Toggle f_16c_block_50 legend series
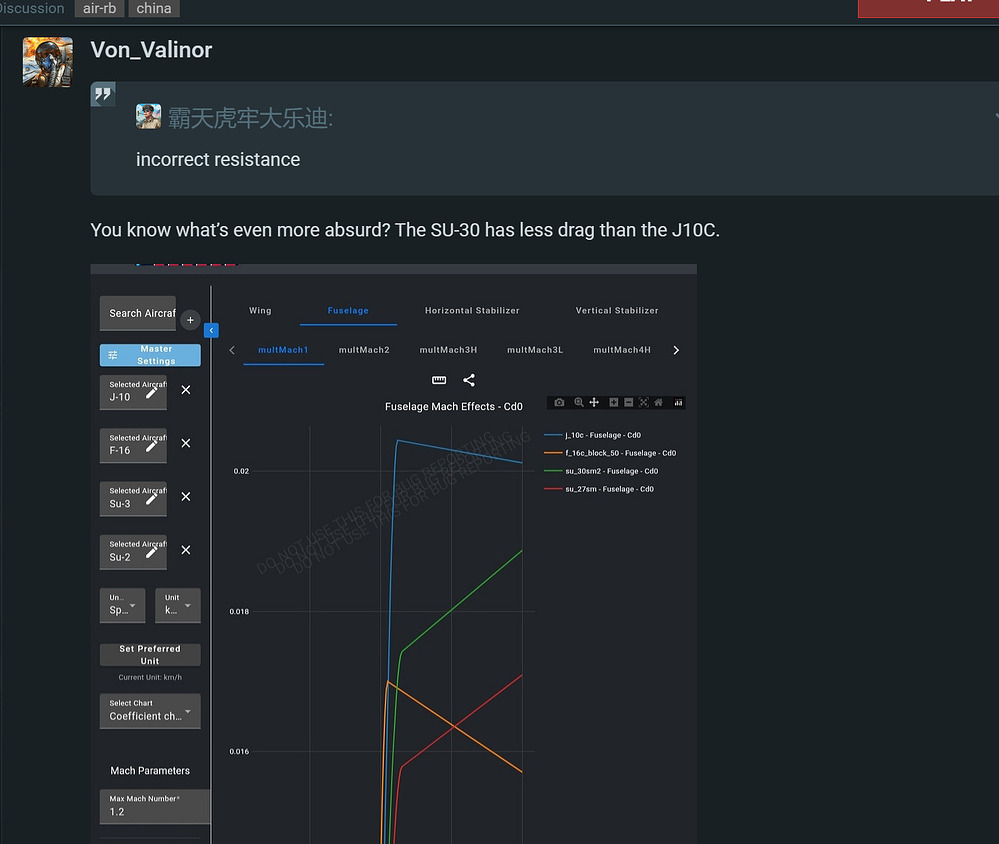The image size is (999, 844). click(620, 453)
